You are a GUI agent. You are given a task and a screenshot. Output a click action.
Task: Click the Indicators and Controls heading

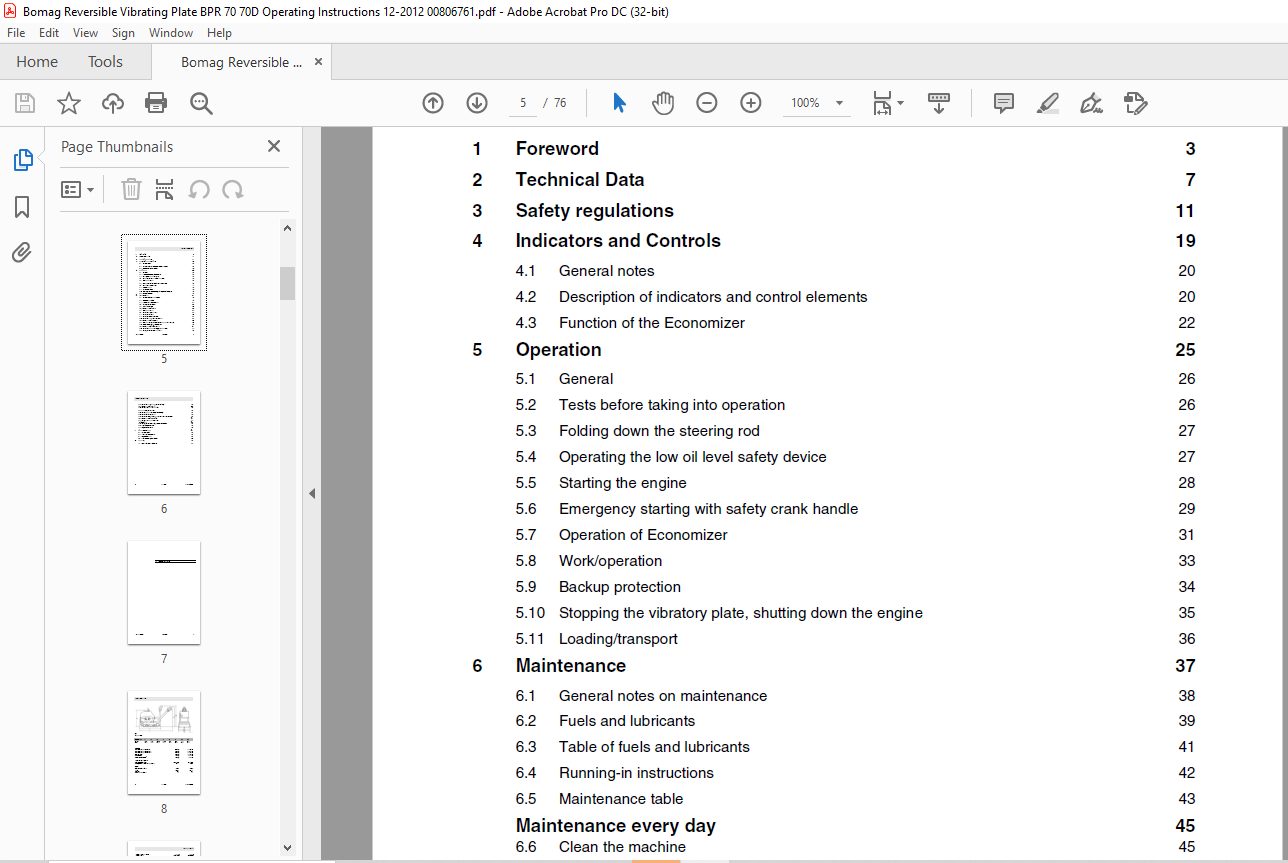[618, 241]
